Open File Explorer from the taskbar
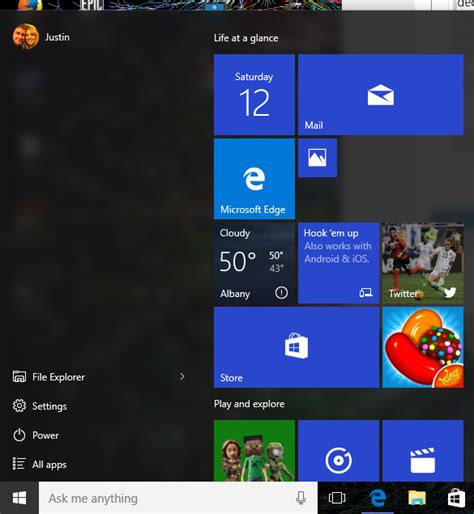 coord(417,498)
